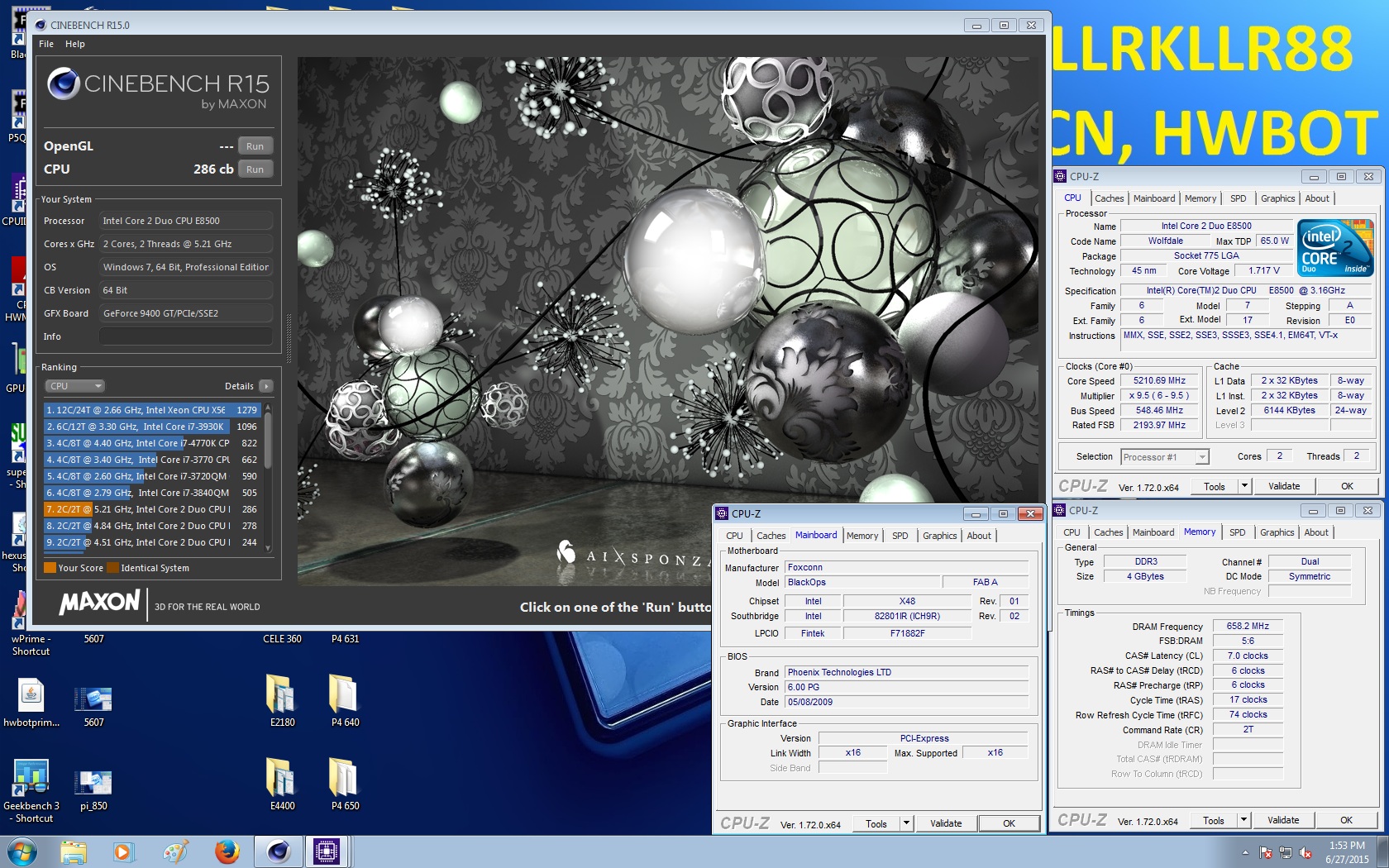The width and height of the screenshot is (1389, 868).
Task: Open SPD tab in the Memory CPU-Z window
Action: coord(1237,532)
